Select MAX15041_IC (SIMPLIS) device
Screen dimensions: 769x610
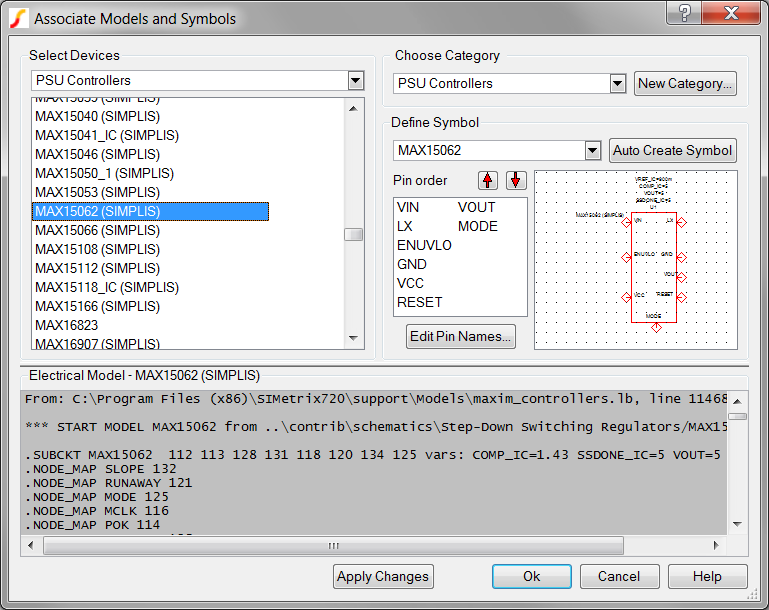(x=107, y=135)
